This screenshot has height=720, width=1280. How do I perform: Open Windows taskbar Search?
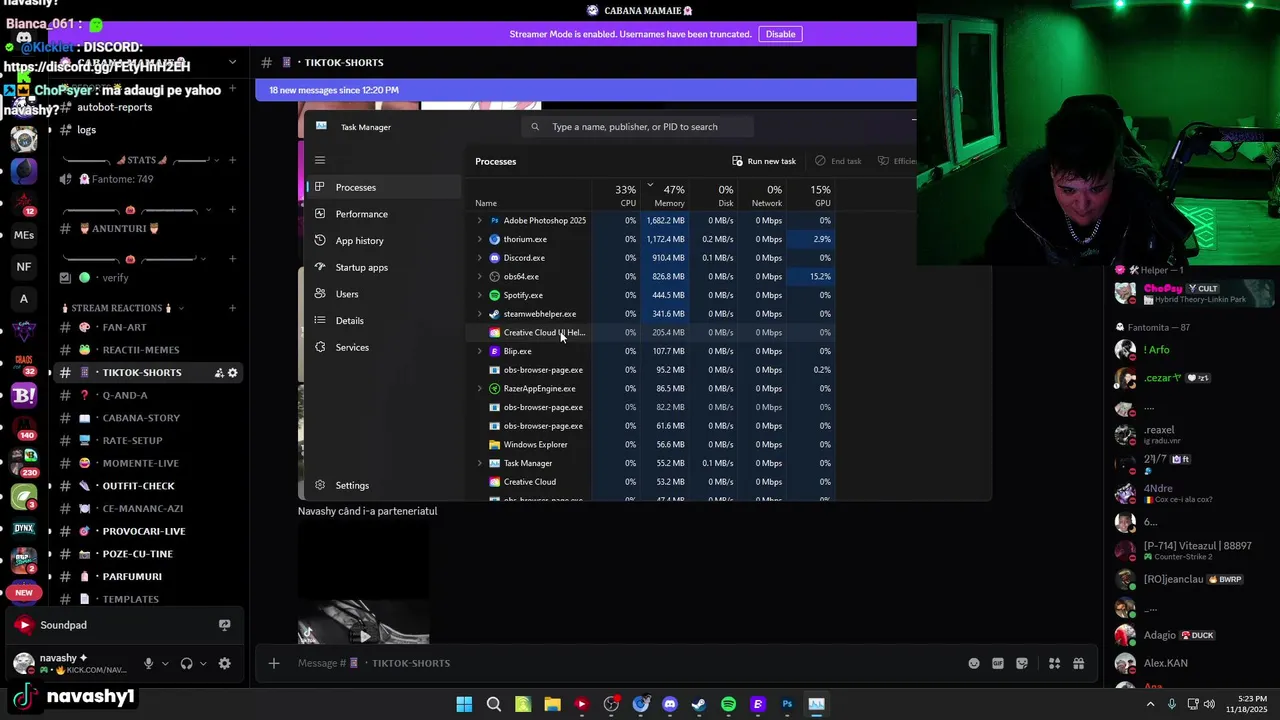point(493,704)
